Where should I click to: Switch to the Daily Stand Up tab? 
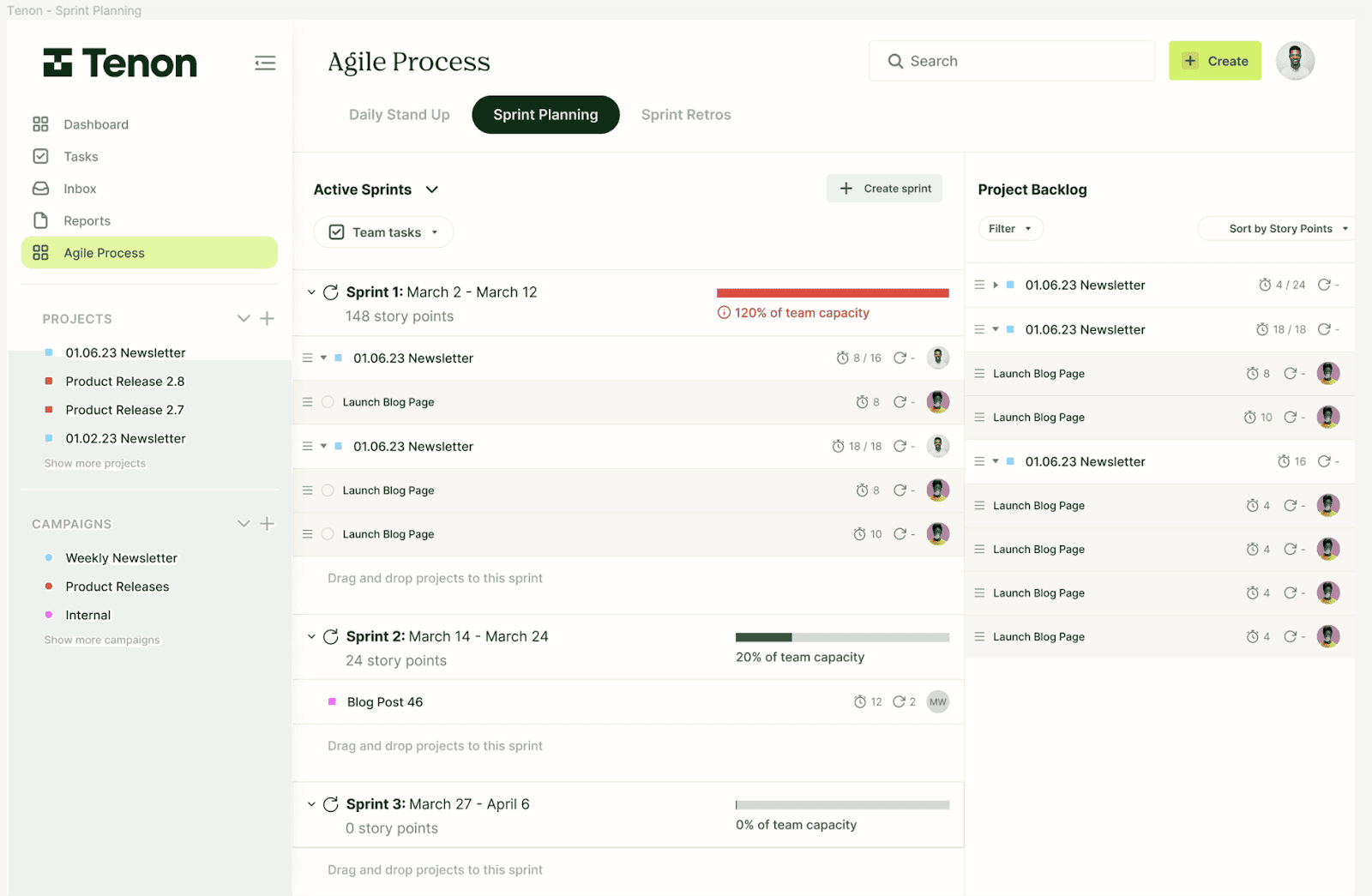pyautogui.click(x=399, y=114)
